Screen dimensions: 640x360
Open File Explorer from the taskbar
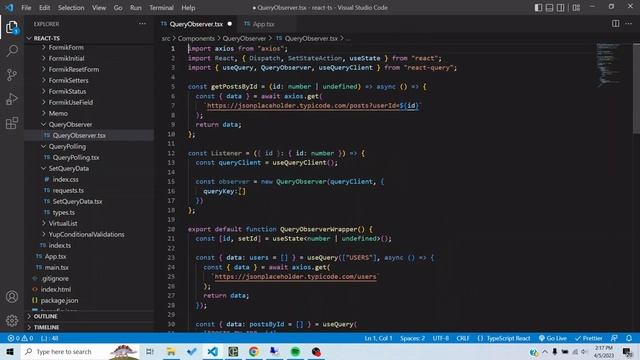(x=171, y=351)
